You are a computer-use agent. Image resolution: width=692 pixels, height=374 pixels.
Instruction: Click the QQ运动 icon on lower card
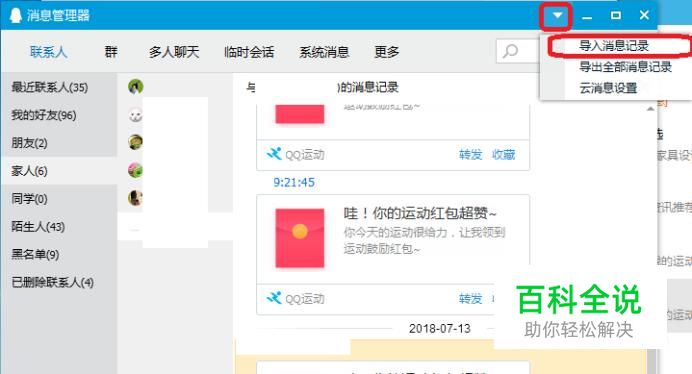(274, 298)
